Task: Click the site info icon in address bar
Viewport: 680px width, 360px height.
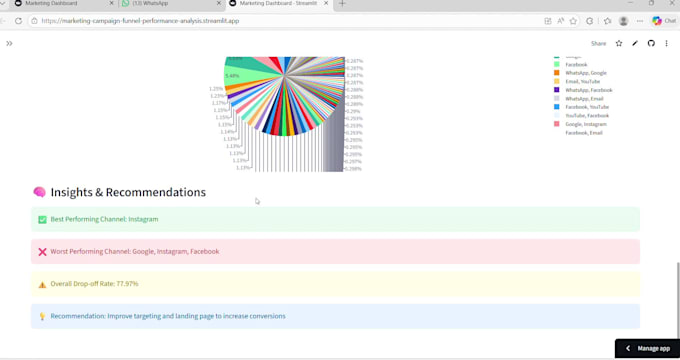Action: [x=34, y=21]
